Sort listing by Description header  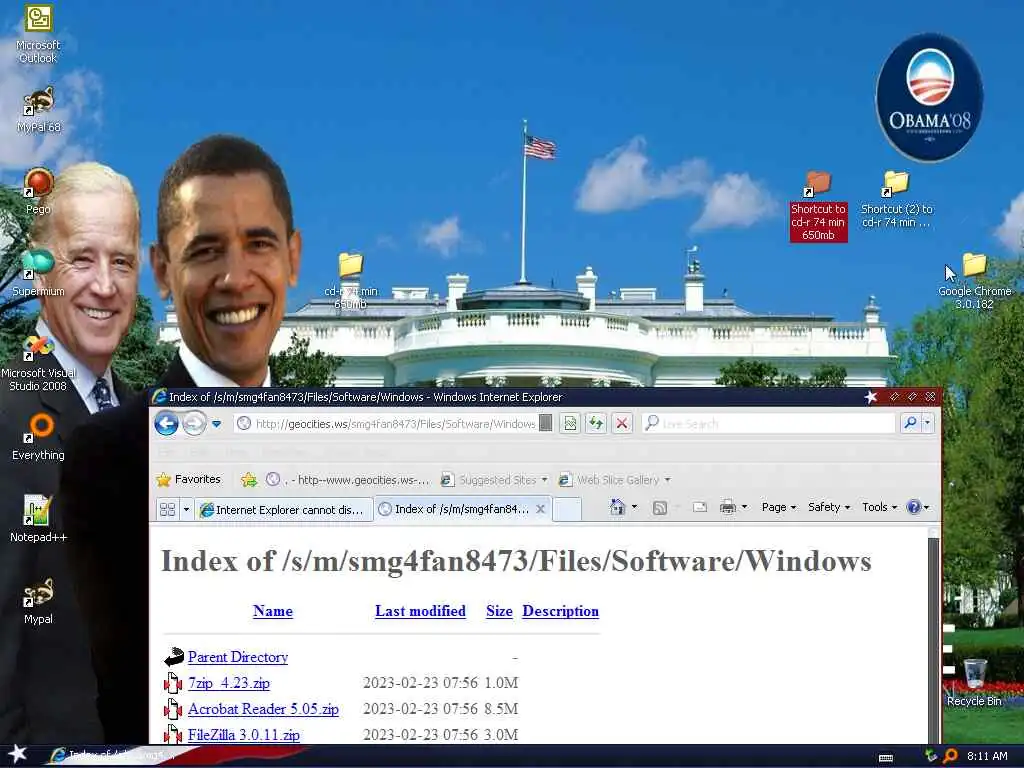(x=560, y=611)
